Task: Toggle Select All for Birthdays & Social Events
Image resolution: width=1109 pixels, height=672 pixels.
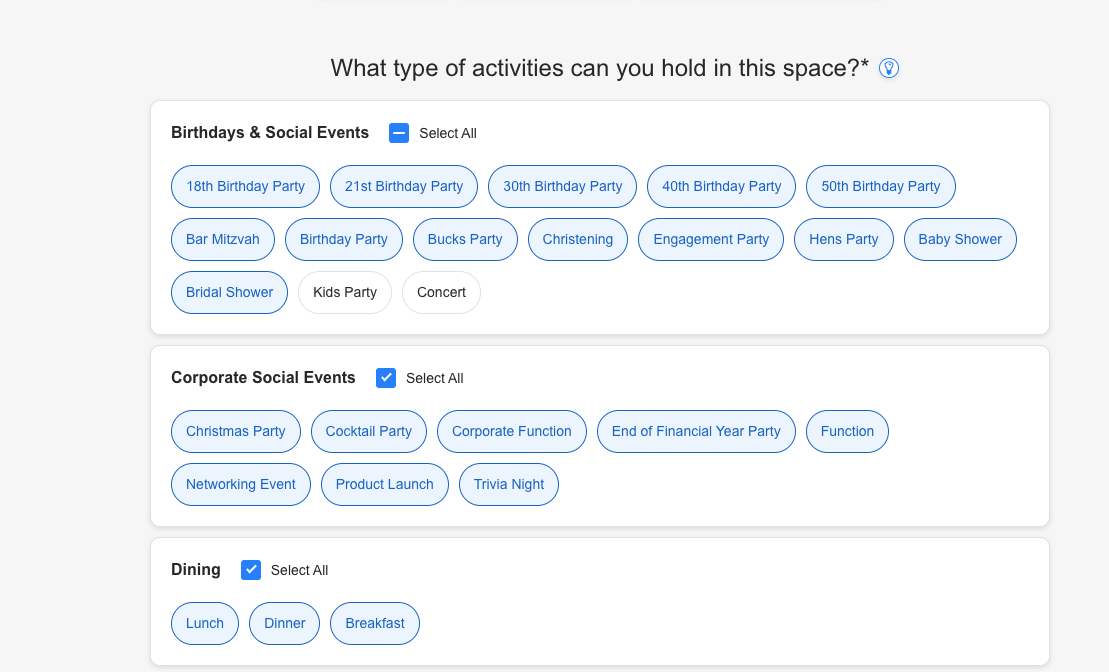Action: pos(399,133)
